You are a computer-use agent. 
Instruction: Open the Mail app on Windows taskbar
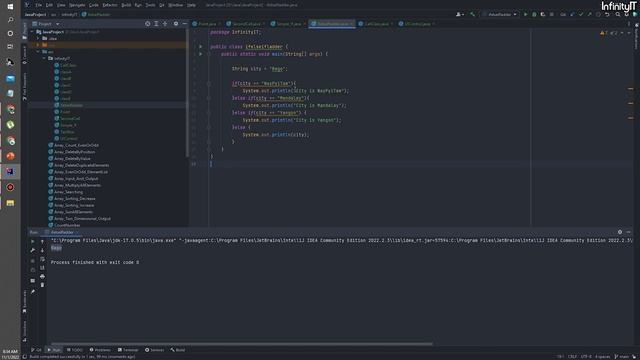click(x=10, y=78)
